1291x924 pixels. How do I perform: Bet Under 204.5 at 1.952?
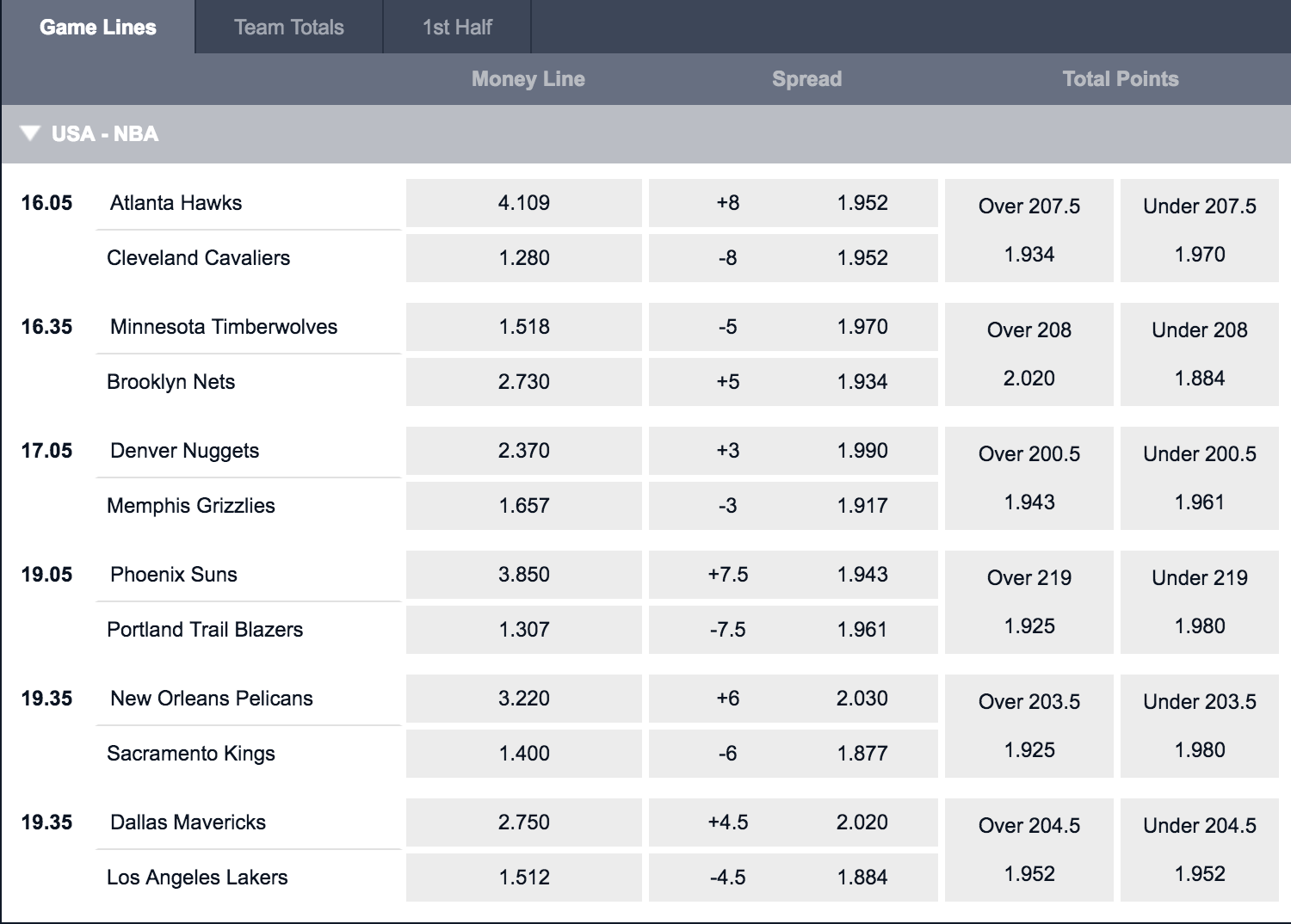(x=1200, y=850)
